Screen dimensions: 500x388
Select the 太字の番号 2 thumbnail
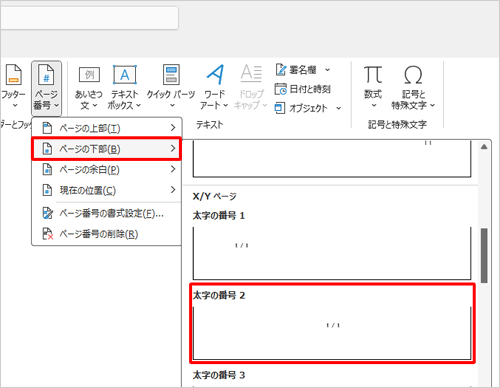tap(332, 333)
